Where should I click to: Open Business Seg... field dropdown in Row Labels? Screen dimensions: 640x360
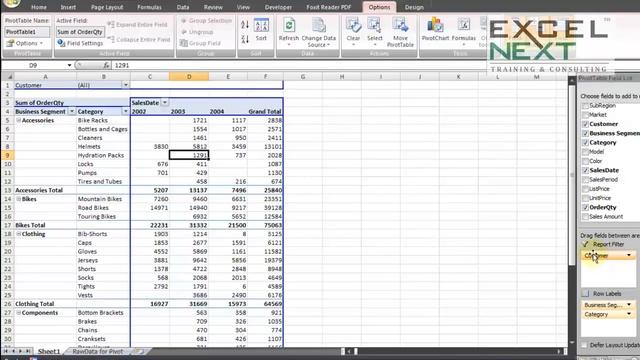[629, 305]
